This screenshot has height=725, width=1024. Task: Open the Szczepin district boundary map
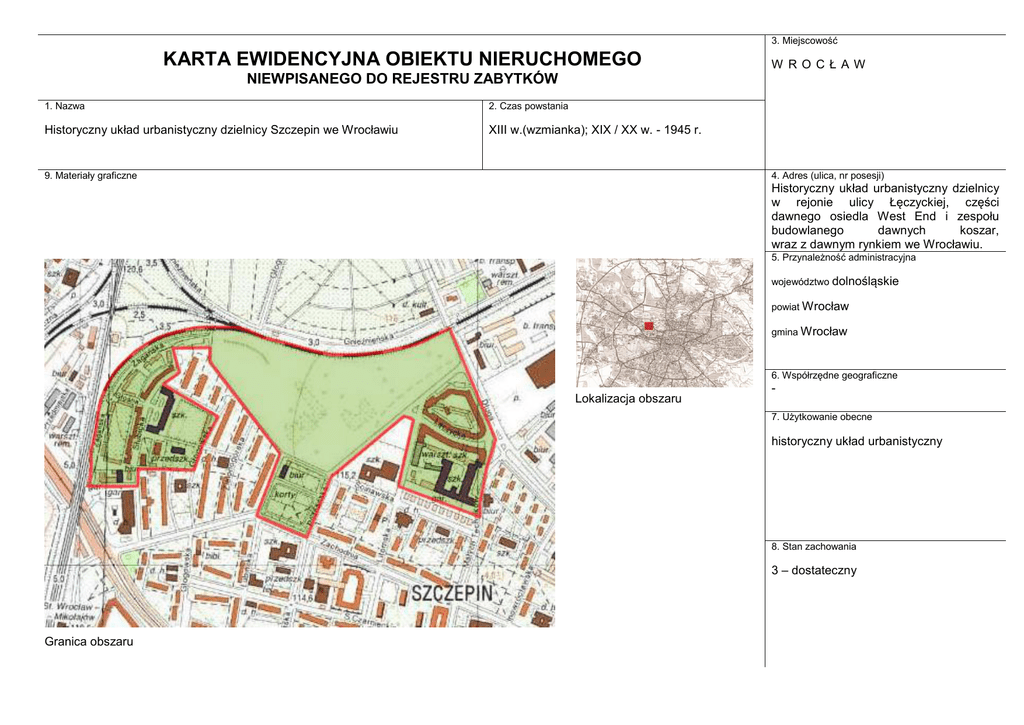pyautogui.click(x=299, y=442)
